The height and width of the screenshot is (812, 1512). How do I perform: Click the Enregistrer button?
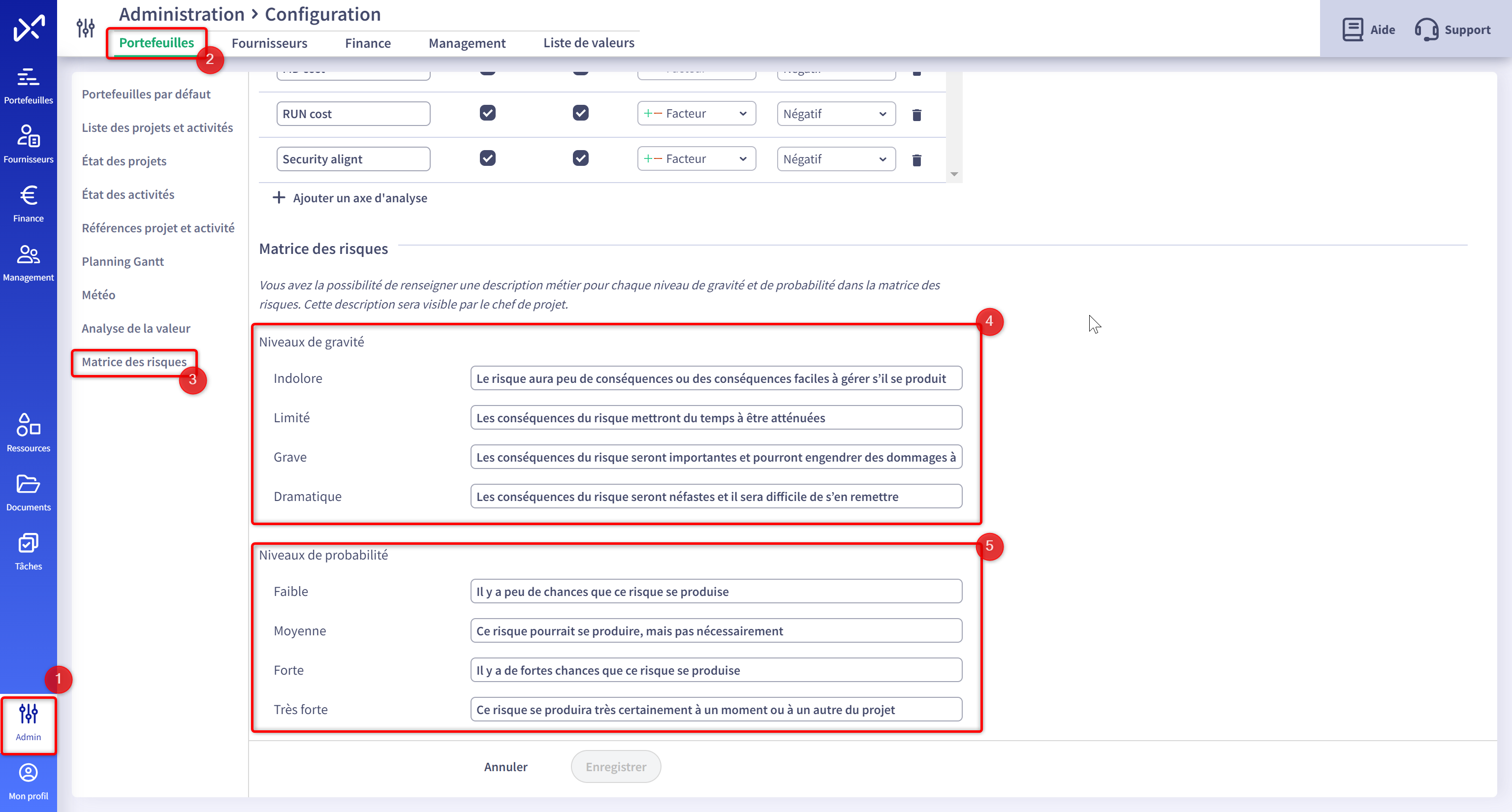[616, 767]
